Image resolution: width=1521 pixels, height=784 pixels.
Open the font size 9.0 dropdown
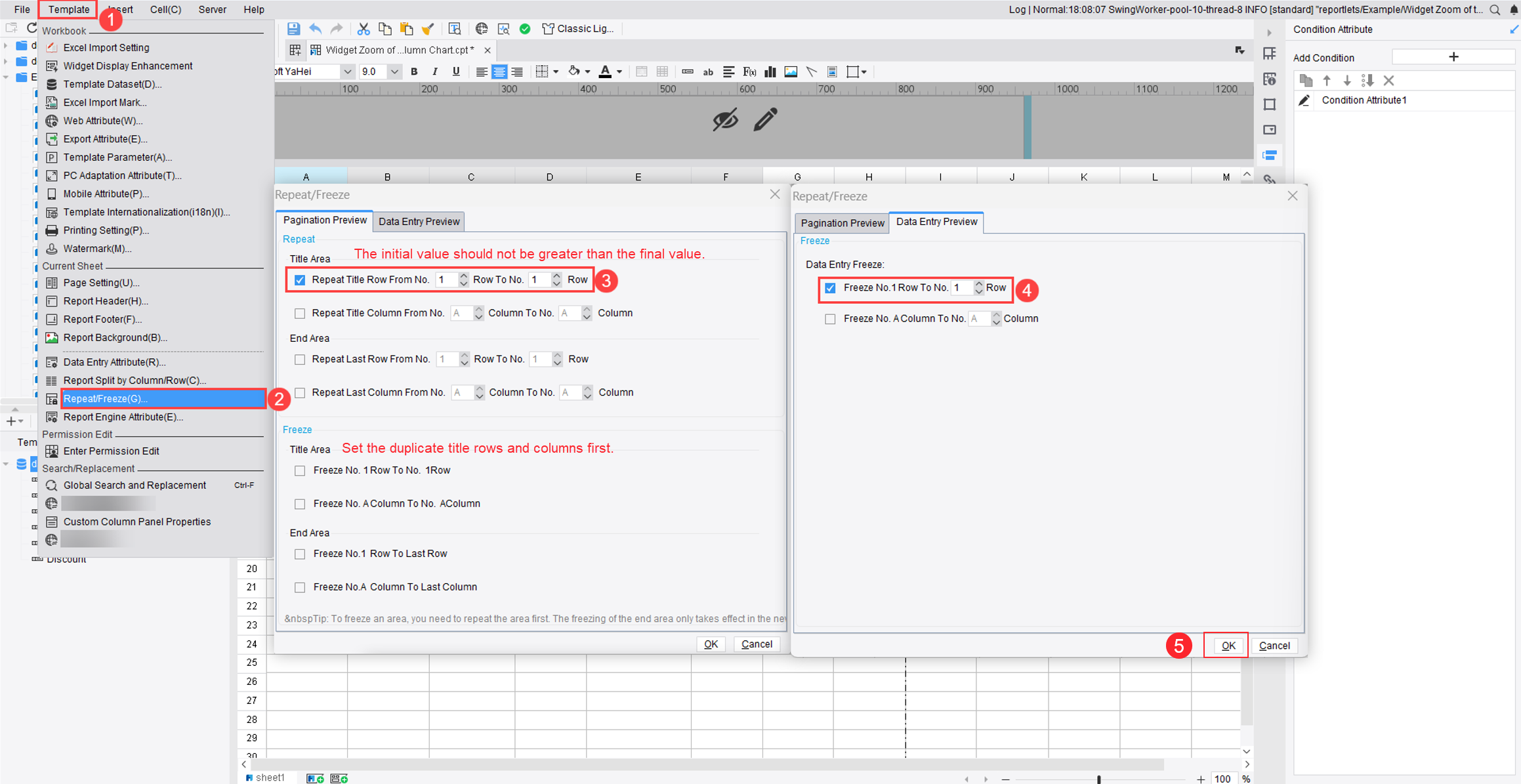tap(394, 72)
